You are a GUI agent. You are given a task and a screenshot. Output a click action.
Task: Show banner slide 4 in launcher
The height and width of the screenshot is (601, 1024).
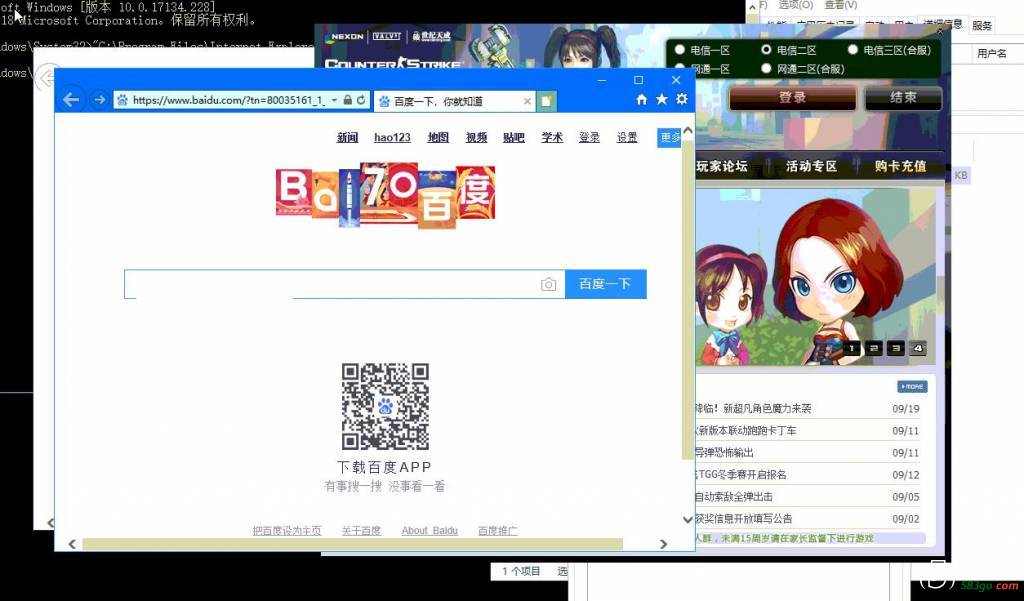coord(918,348)
